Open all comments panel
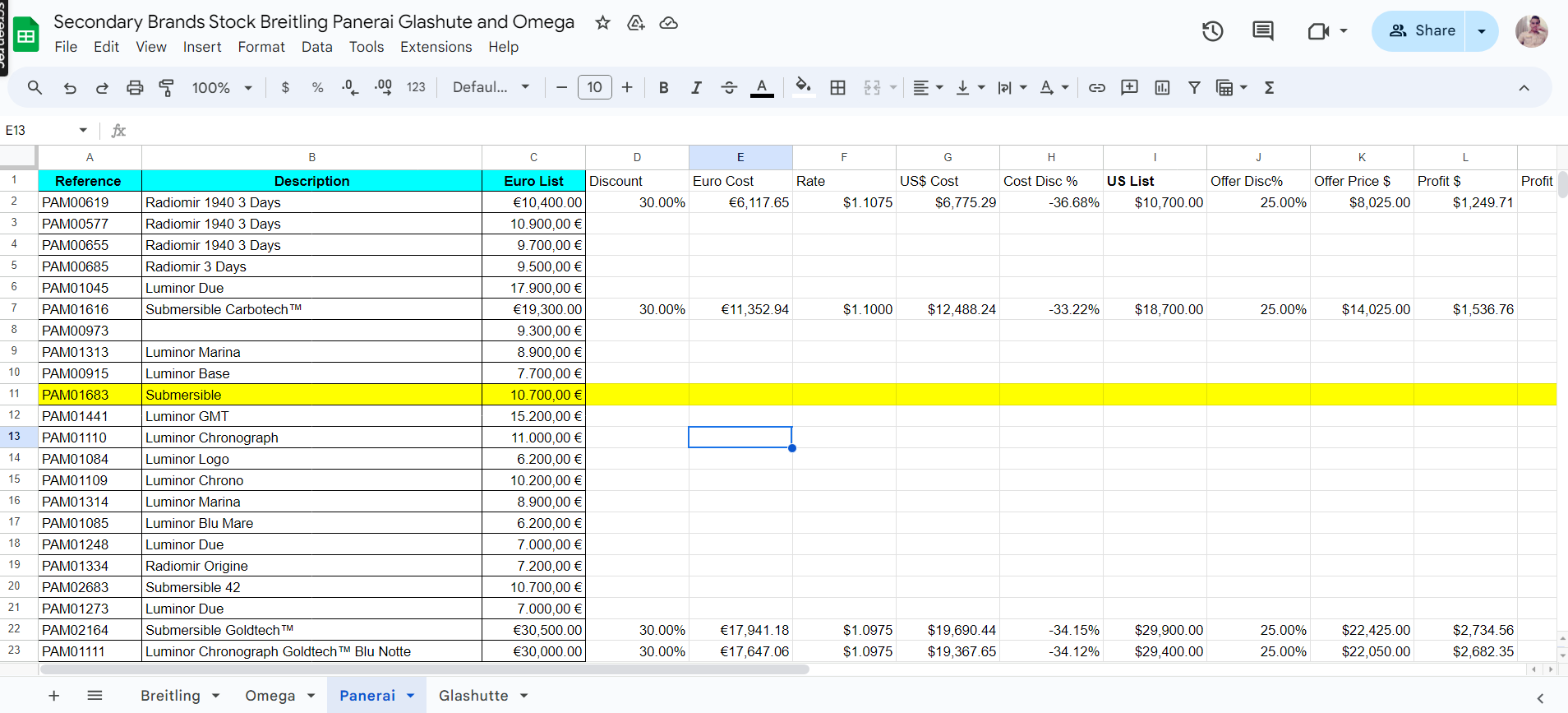Image resolution: width=1568 pixels, height=713 pixels. pos(1263,31)
